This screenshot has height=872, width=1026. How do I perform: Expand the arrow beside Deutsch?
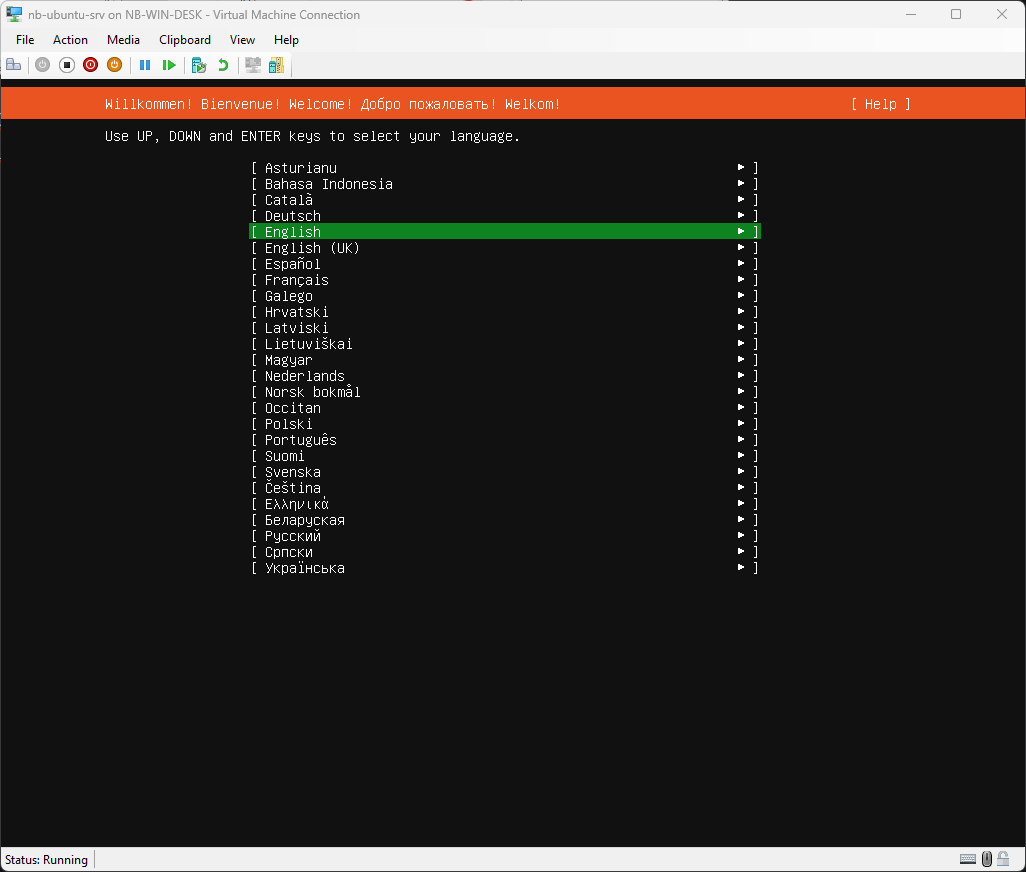(741, 216)
